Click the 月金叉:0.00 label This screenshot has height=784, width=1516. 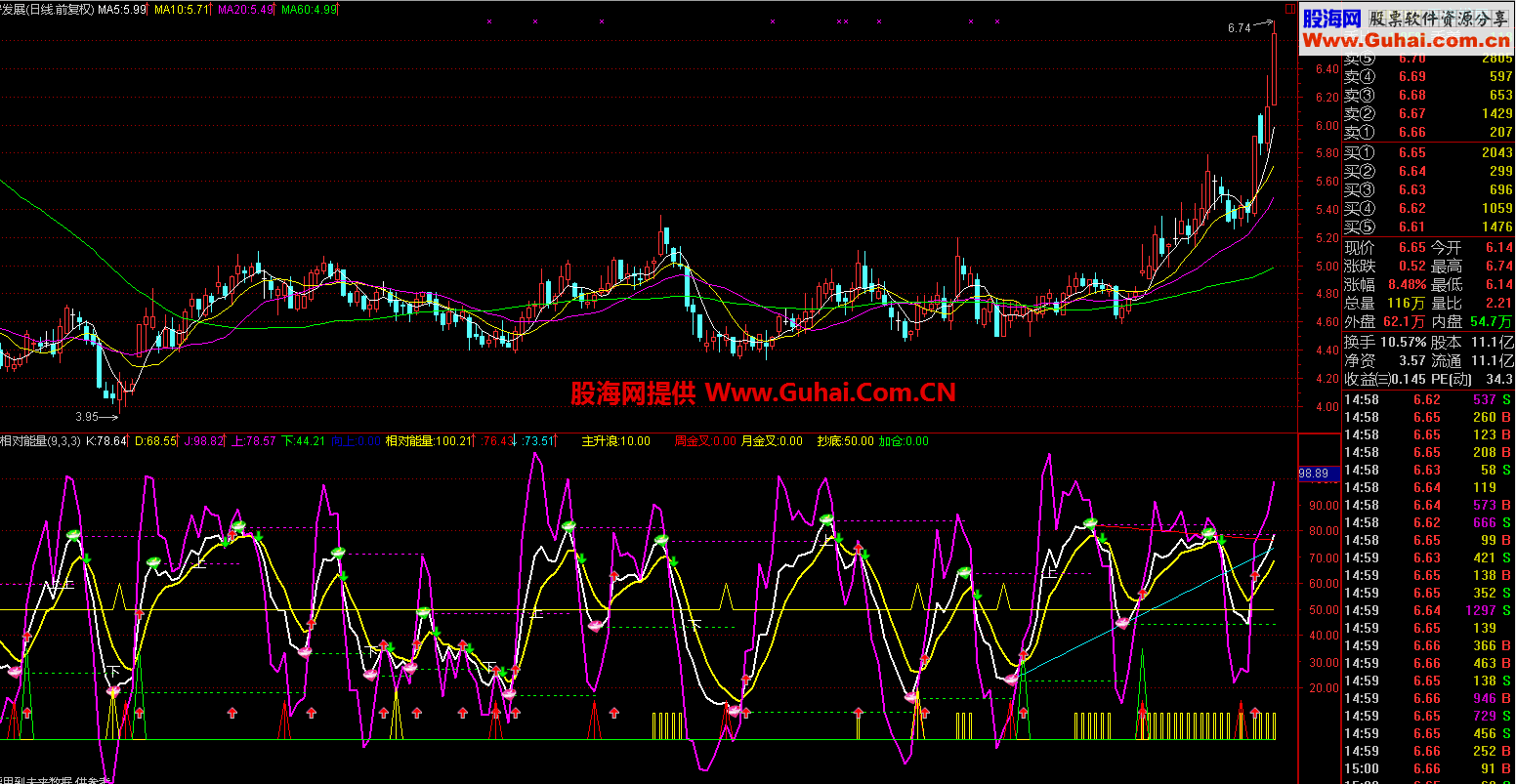tap(772, 441)
